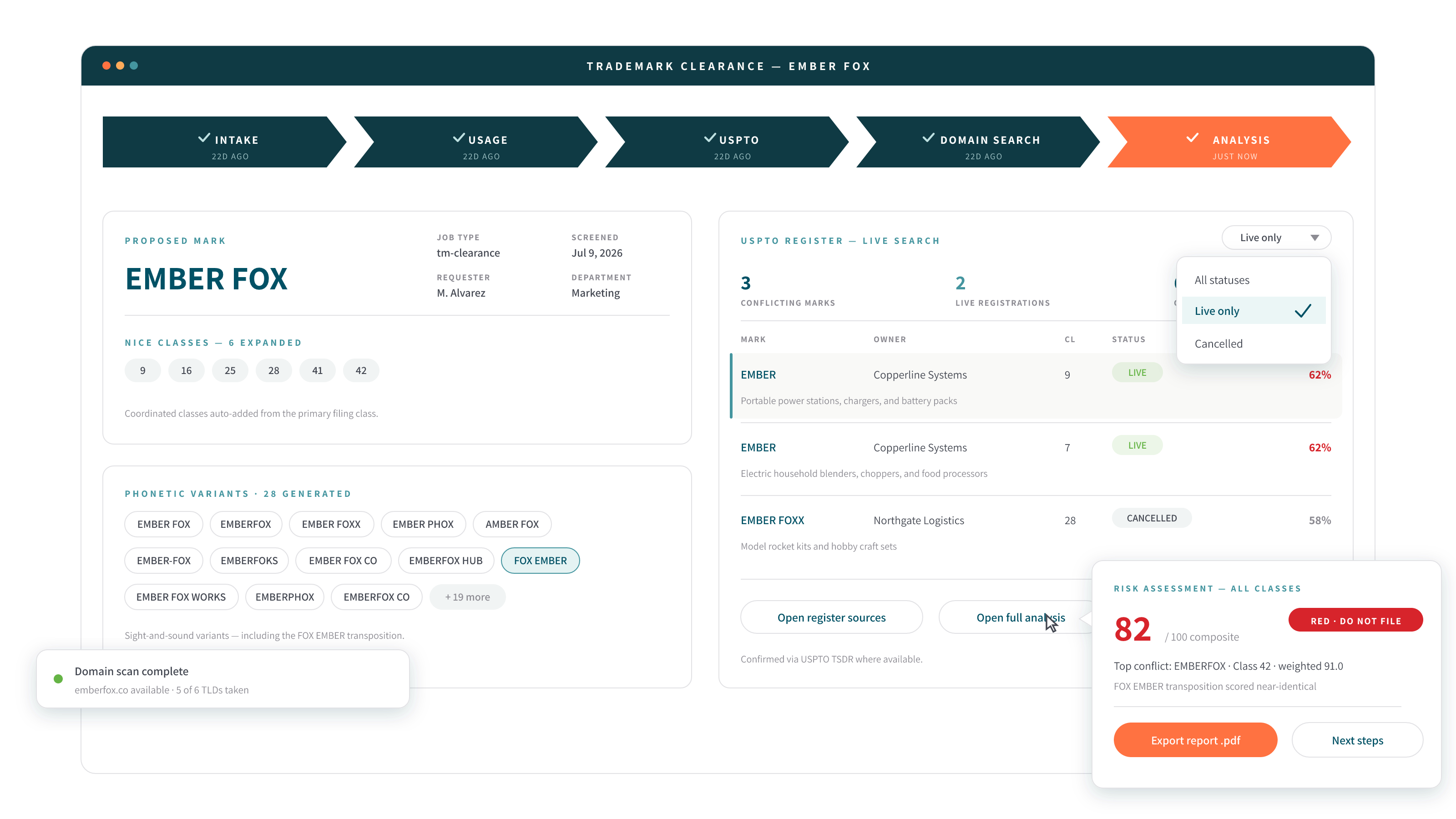
Task: Toggle the FOX EMBER variant chip
Action: (541, 560)
